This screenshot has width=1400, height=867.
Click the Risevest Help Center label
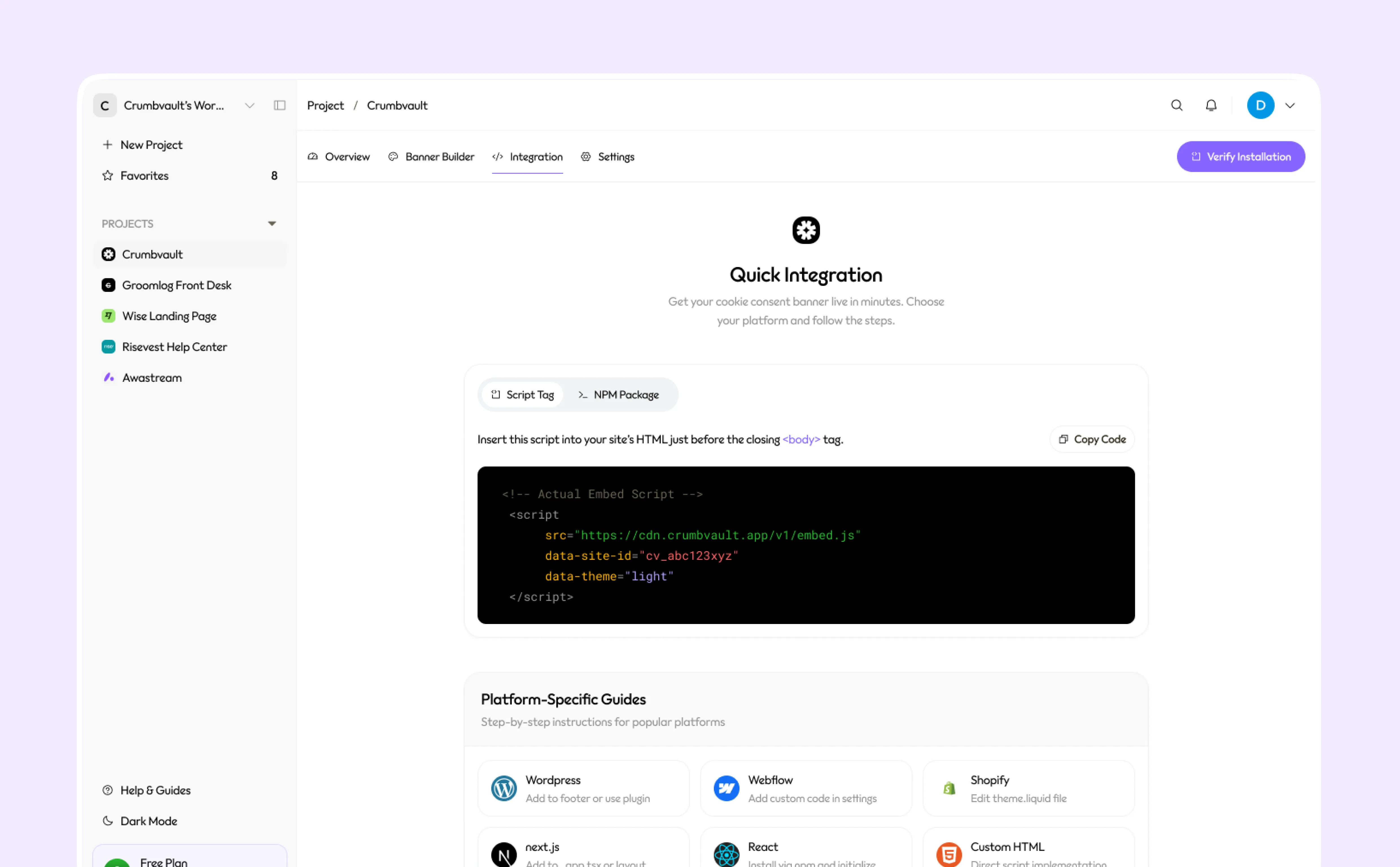coord(174,347)
